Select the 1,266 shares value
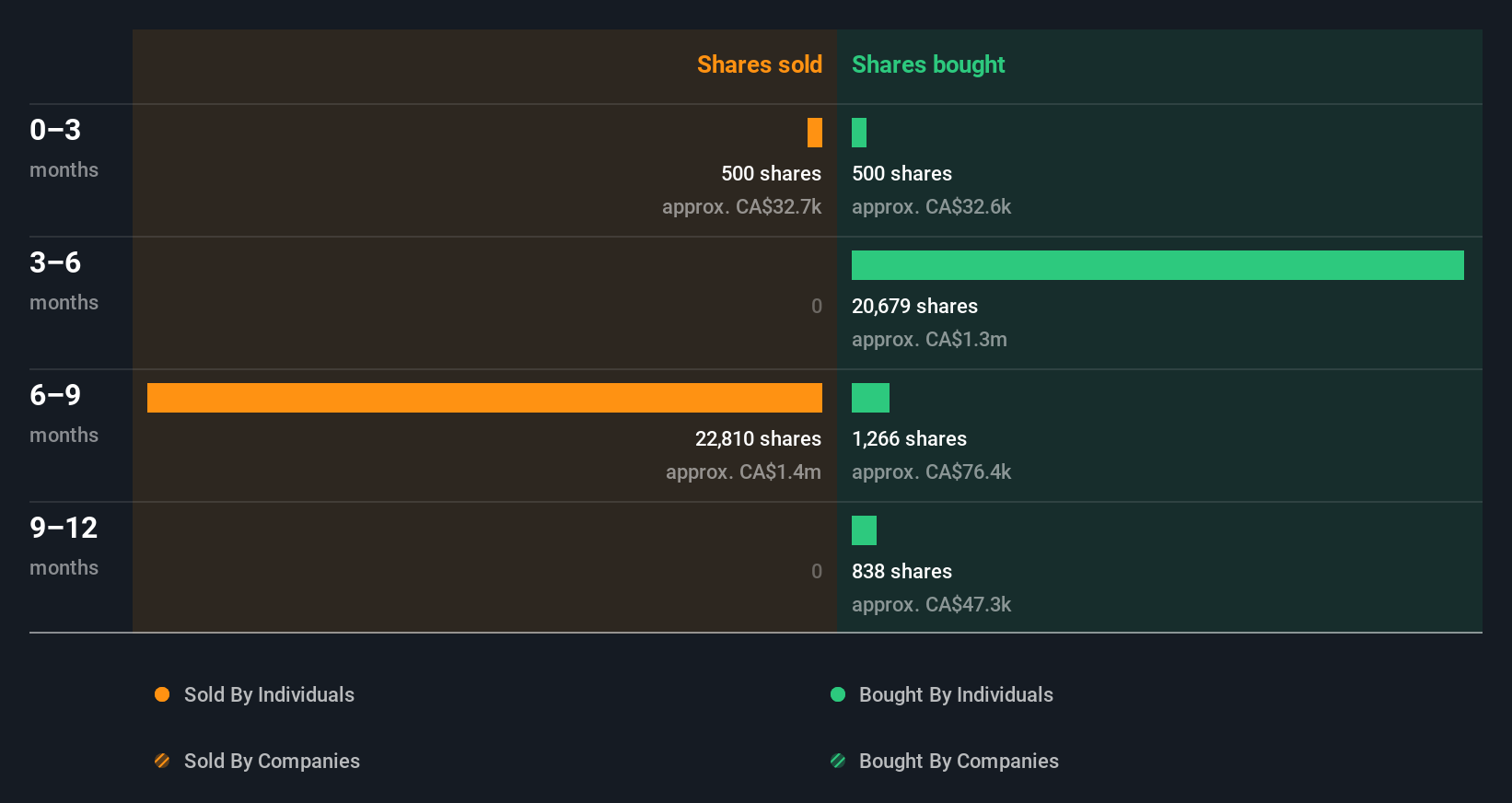The width and height of the screenshot is (1512, 803). click(909, 438)
